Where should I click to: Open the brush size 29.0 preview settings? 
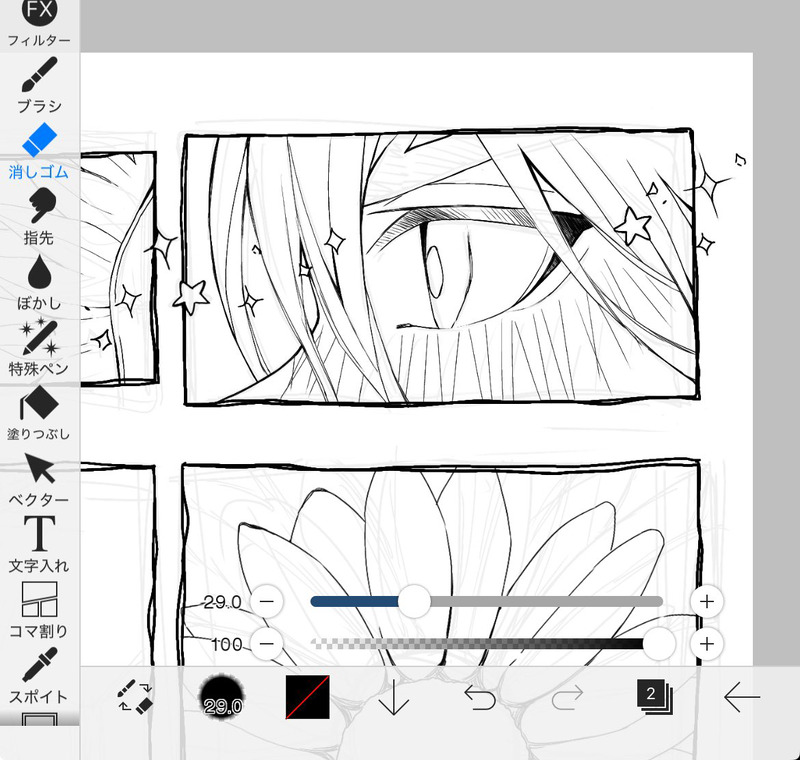tap(222, 696)
